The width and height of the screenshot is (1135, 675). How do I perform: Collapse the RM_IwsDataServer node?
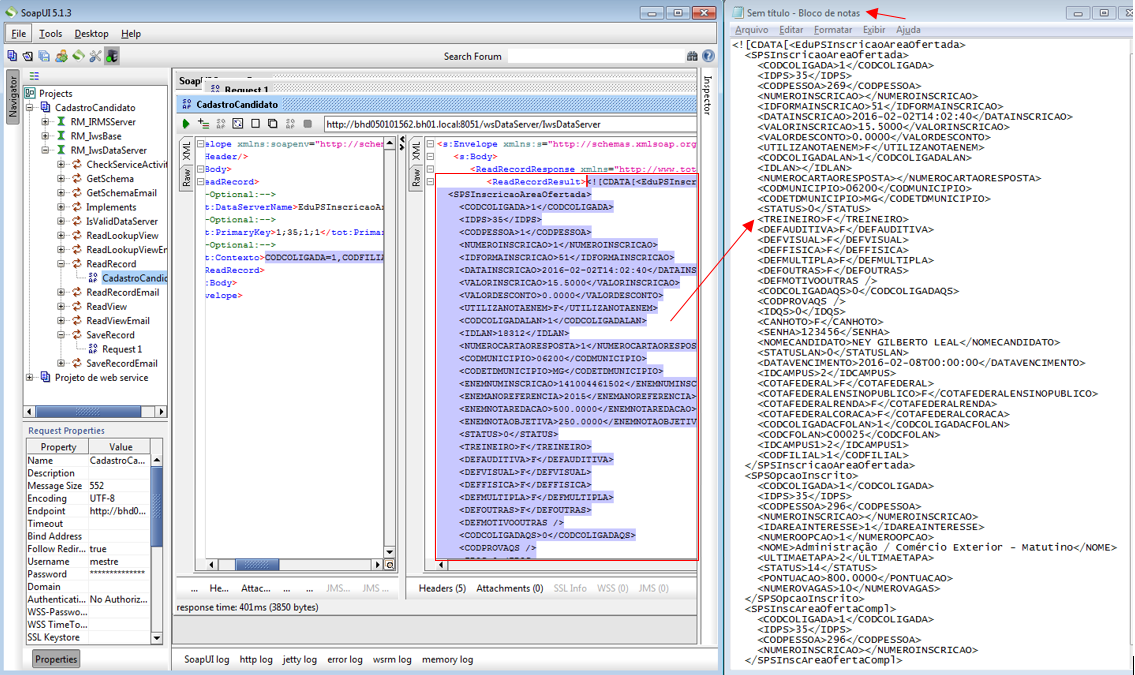(45, 150)
